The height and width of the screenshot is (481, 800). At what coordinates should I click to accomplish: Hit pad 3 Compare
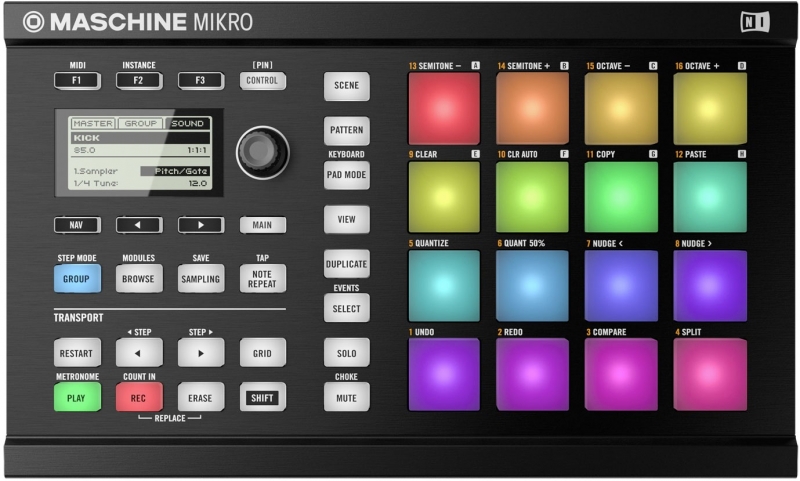[621, 374]
